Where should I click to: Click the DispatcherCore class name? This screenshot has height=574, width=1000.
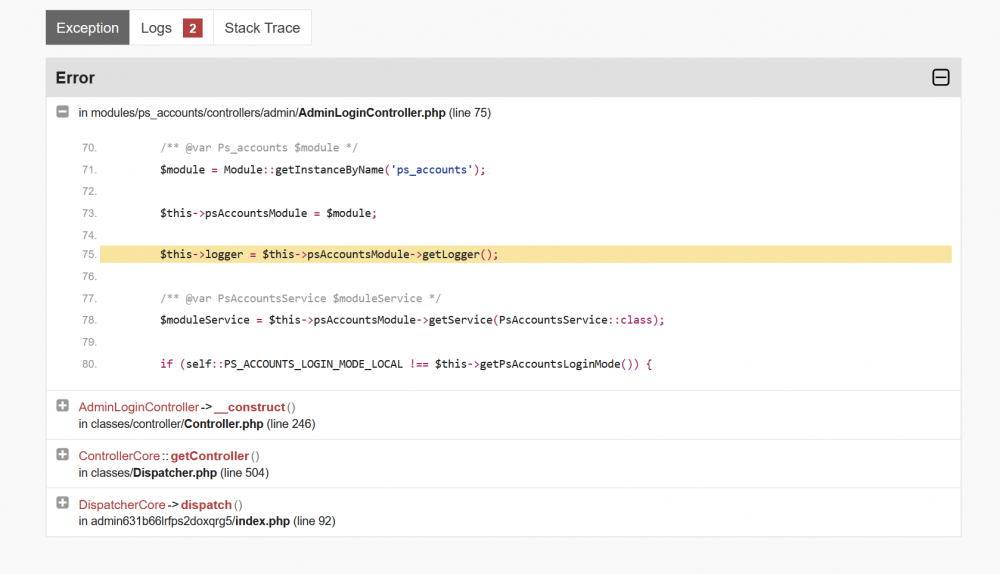(121, 505)
